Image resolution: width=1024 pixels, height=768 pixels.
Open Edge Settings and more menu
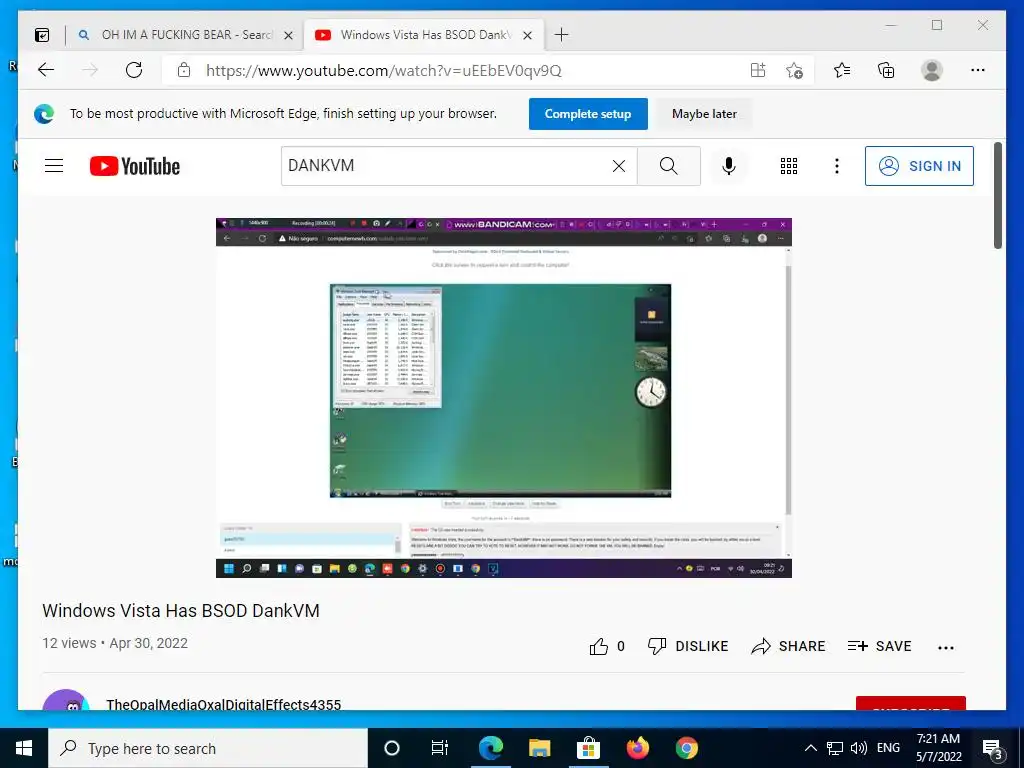click(x=978, y=70)
